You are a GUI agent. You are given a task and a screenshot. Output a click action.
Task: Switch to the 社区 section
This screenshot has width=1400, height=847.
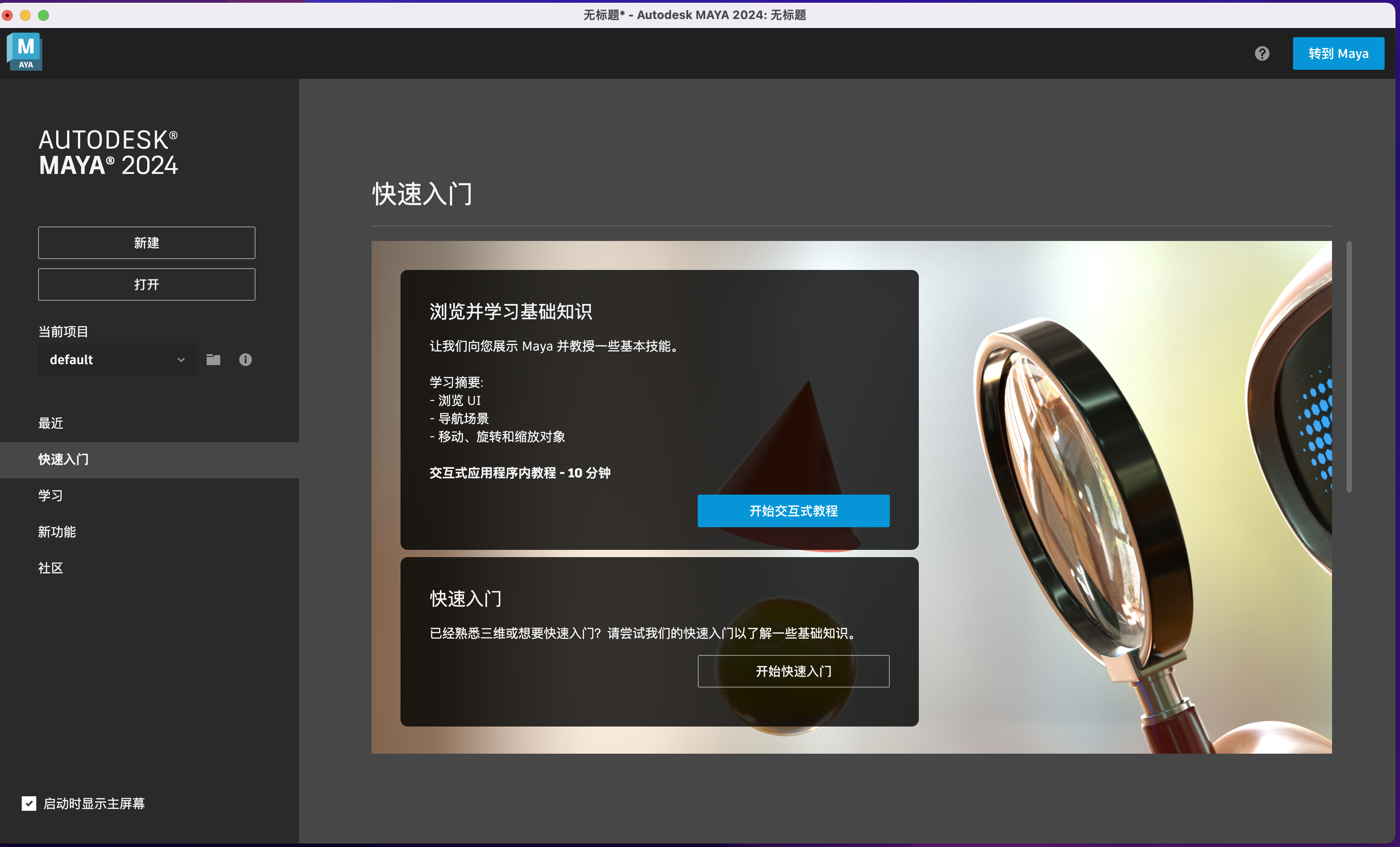point(51,568)
